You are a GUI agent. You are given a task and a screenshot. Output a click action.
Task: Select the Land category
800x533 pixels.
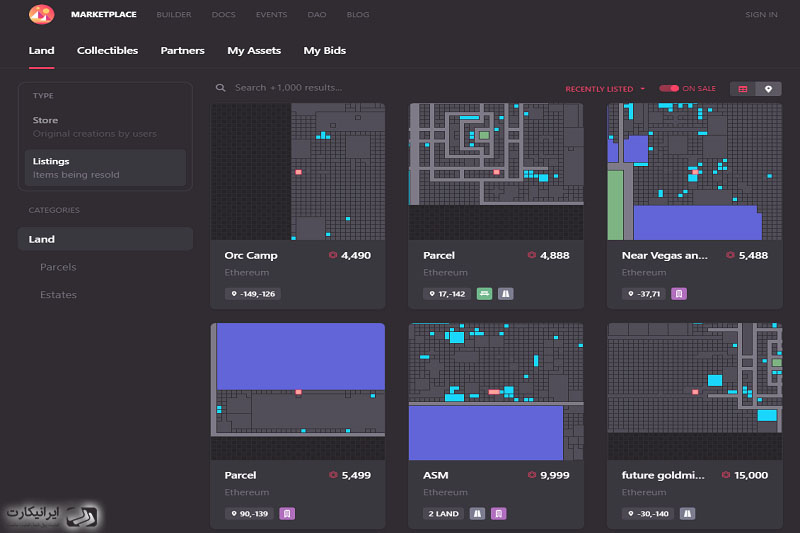(x=105, y=239)
